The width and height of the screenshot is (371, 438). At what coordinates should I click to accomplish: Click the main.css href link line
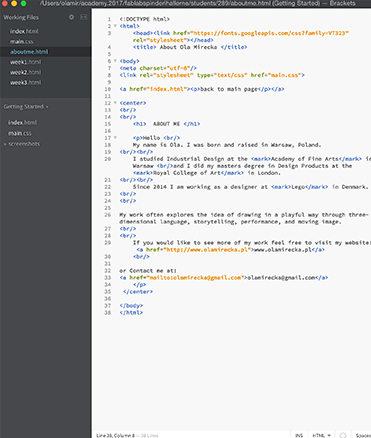212,75
